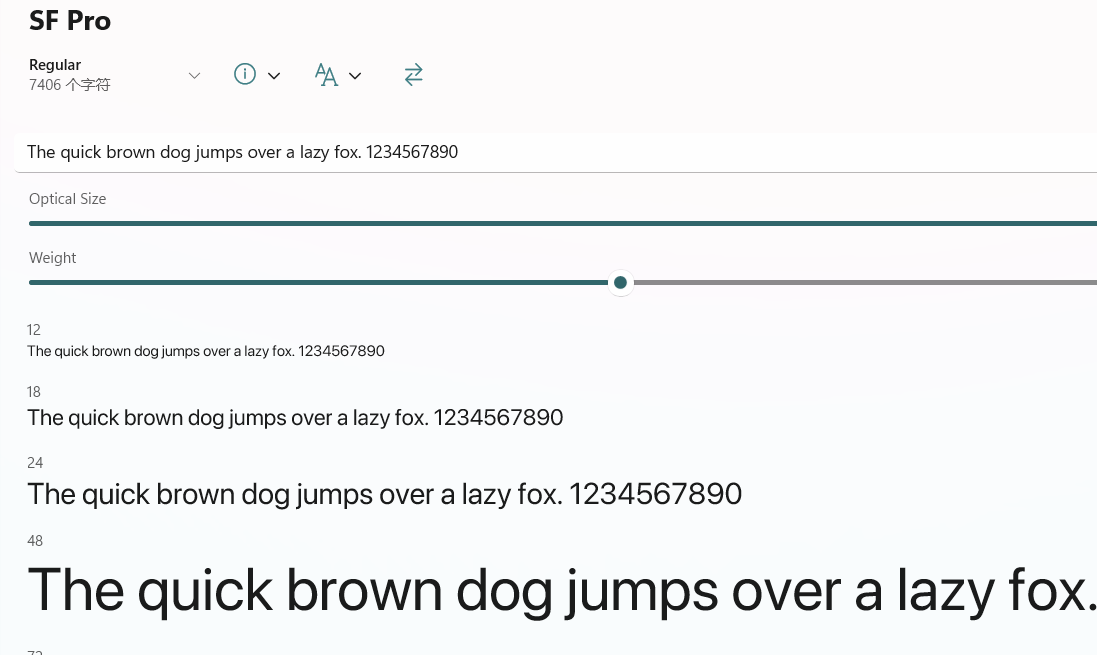Open the chevron beside the AA icon

coord(355,76)
